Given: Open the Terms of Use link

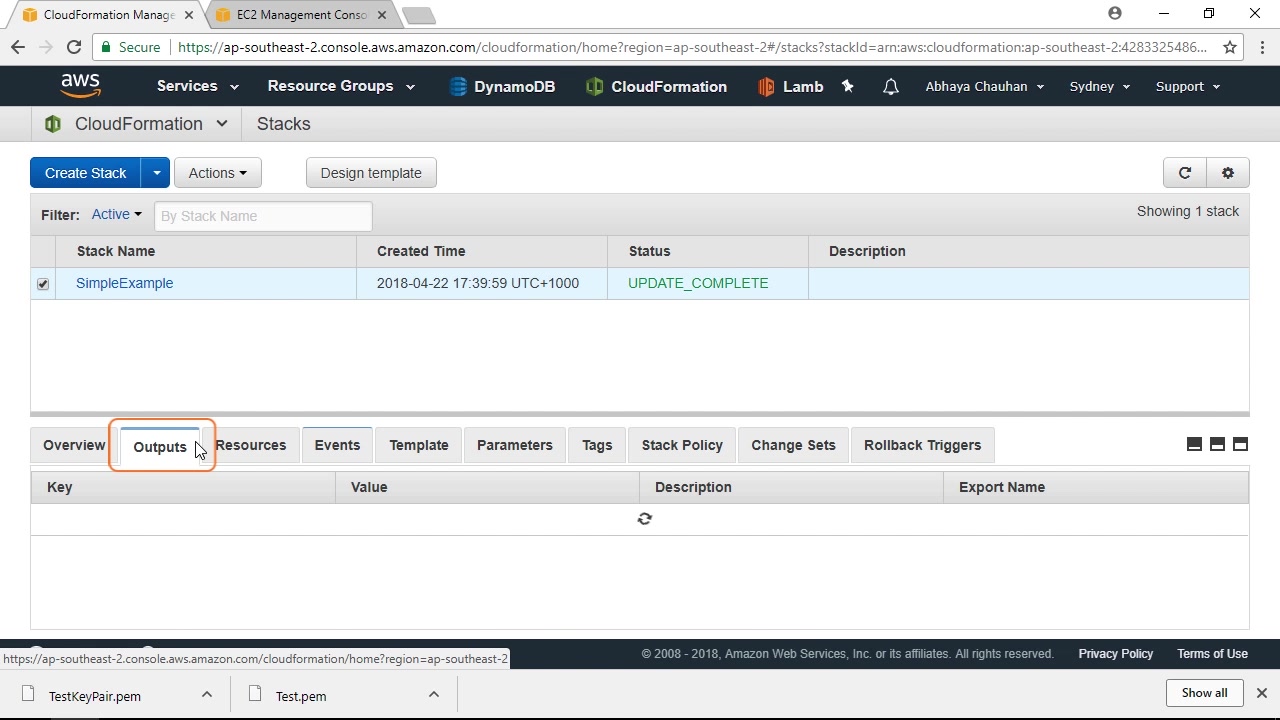Looking at the screenshot, I should pos(1212,654).
